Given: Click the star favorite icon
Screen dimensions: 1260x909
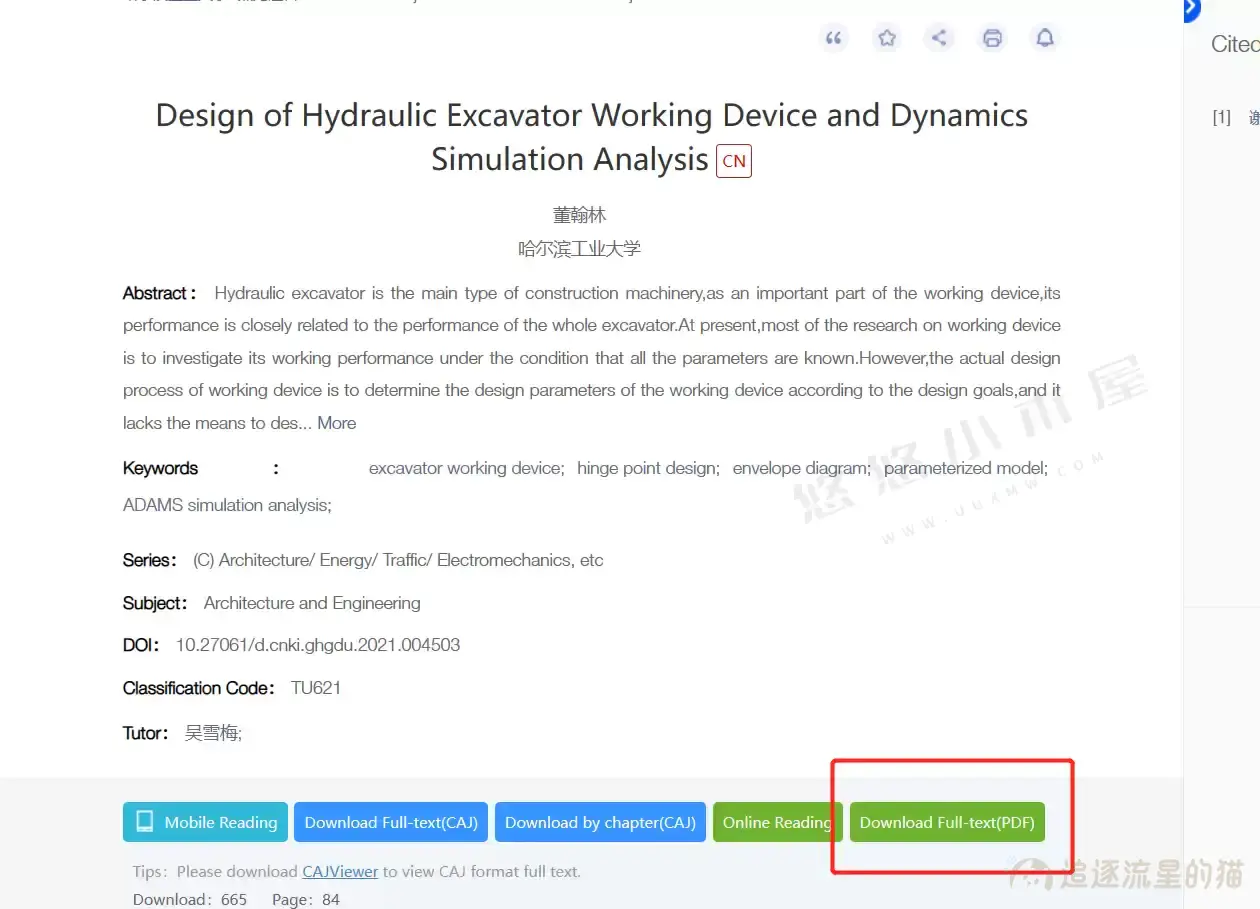Looking at the screenshot, I should pos(886,38).
